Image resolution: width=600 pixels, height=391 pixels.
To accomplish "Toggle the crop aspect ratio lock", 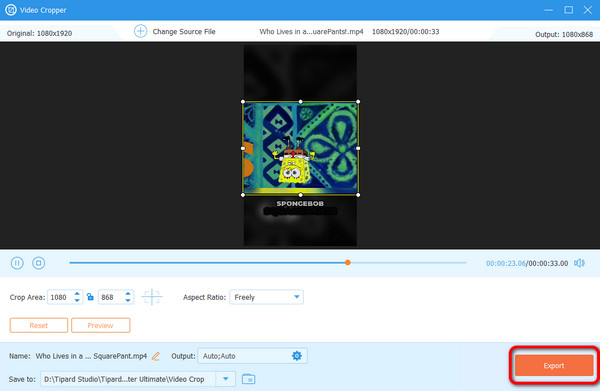I will point(90,297).
